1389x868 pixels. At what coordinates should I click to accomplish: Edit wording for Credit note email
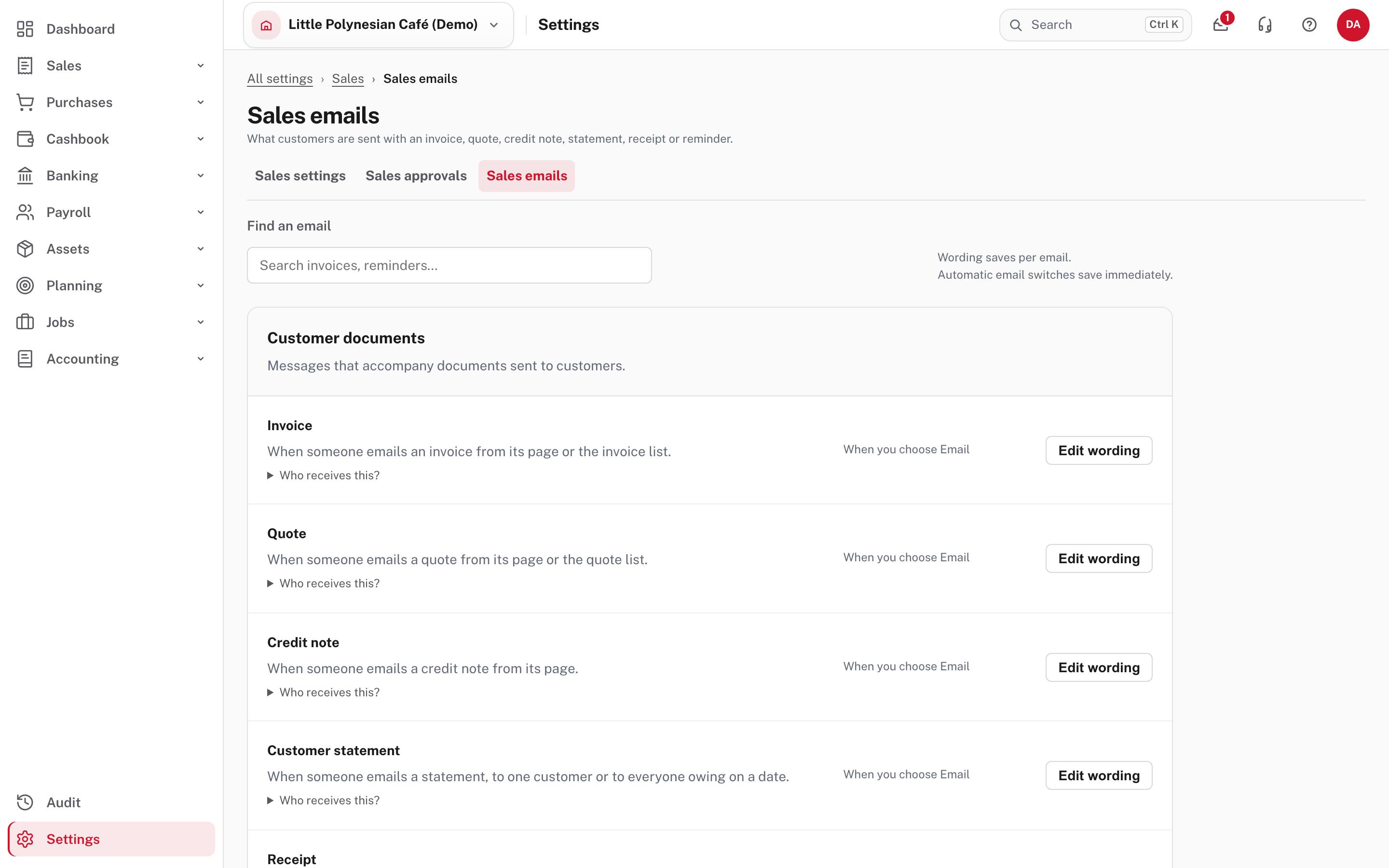pos(1099,668)
